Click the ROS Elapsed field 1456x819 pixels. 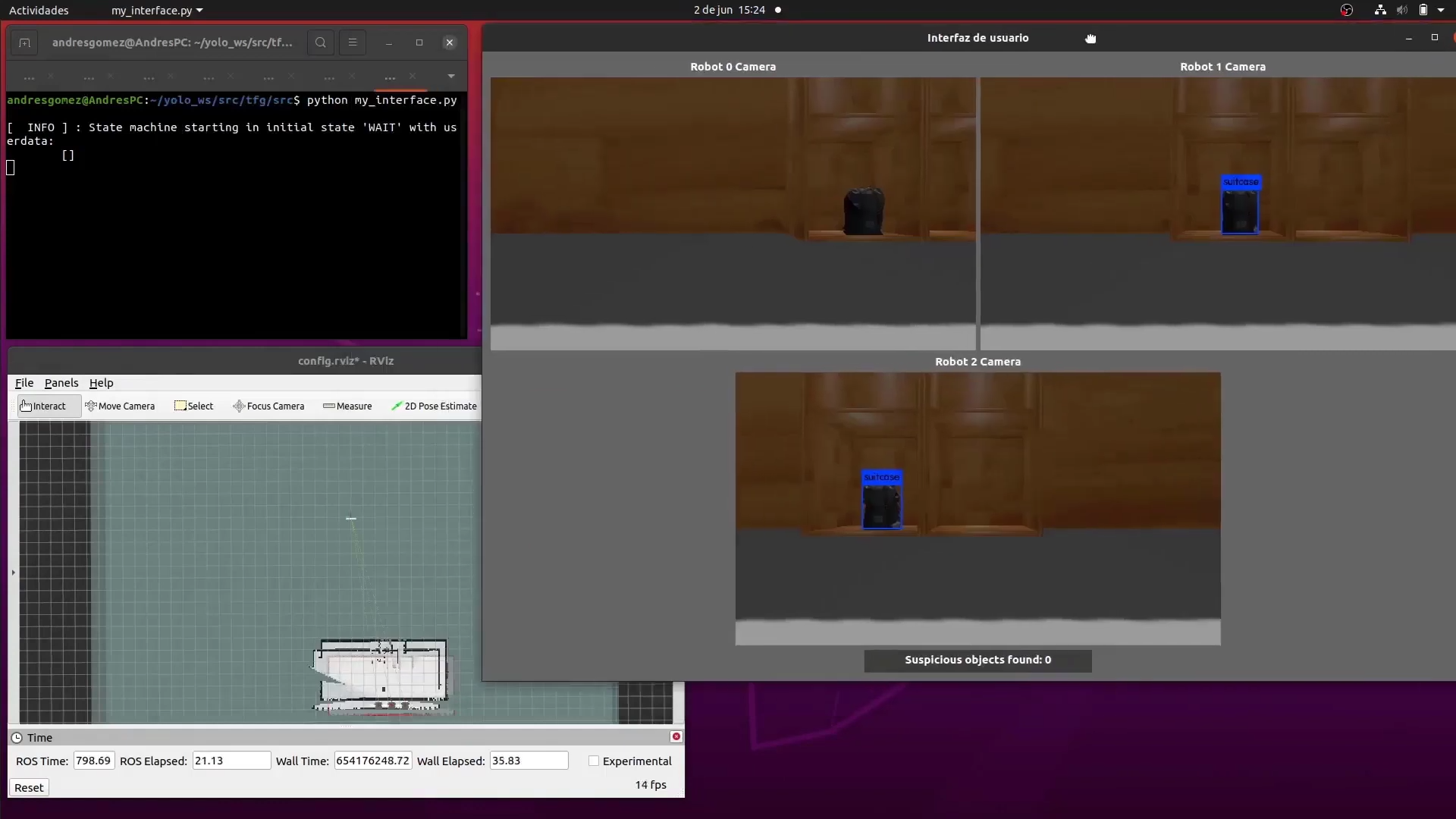pyautogui.click(x=231, y=761)
